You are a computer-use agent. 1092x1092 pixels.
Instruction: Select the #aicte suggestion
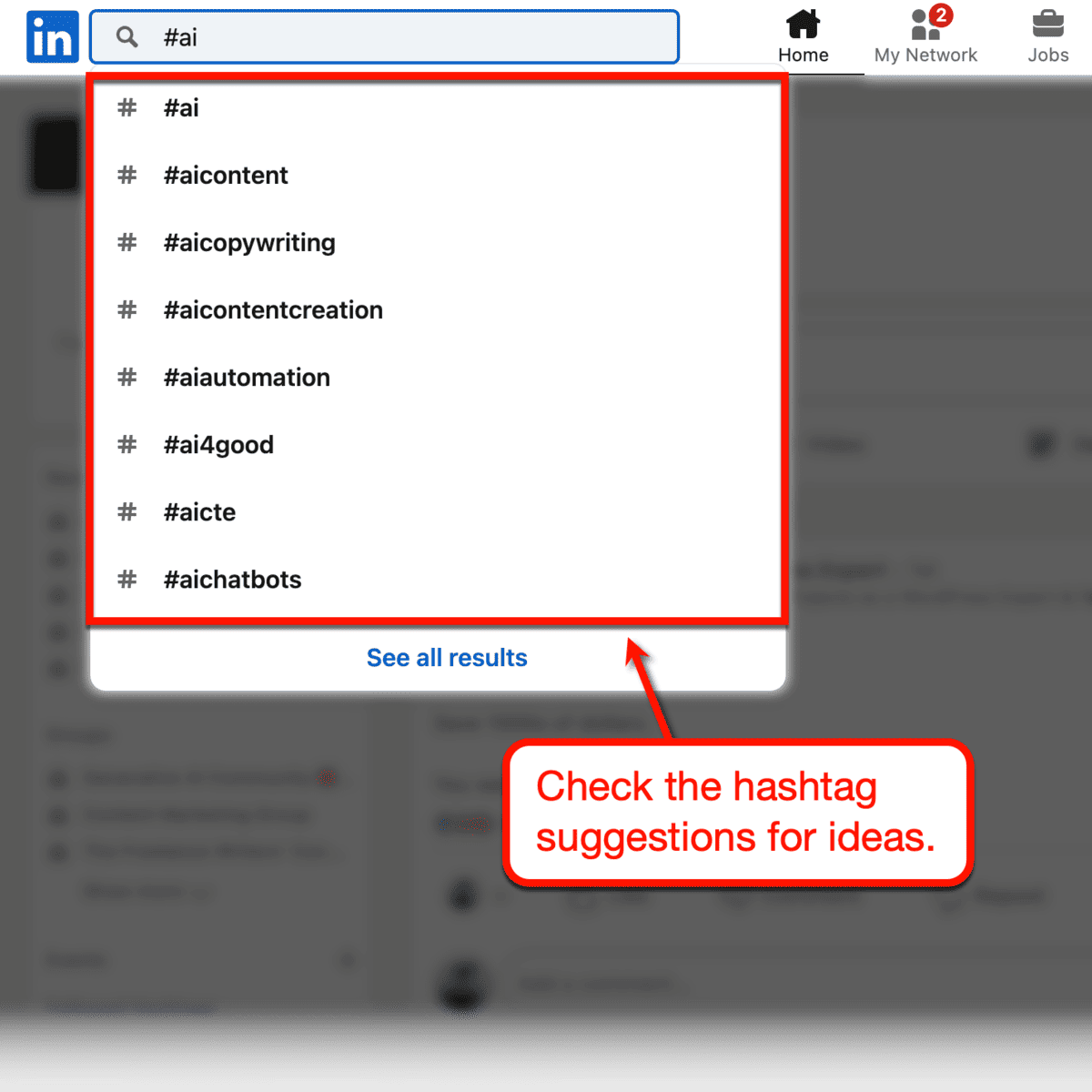pyautogui.click(x=199, y=512)
